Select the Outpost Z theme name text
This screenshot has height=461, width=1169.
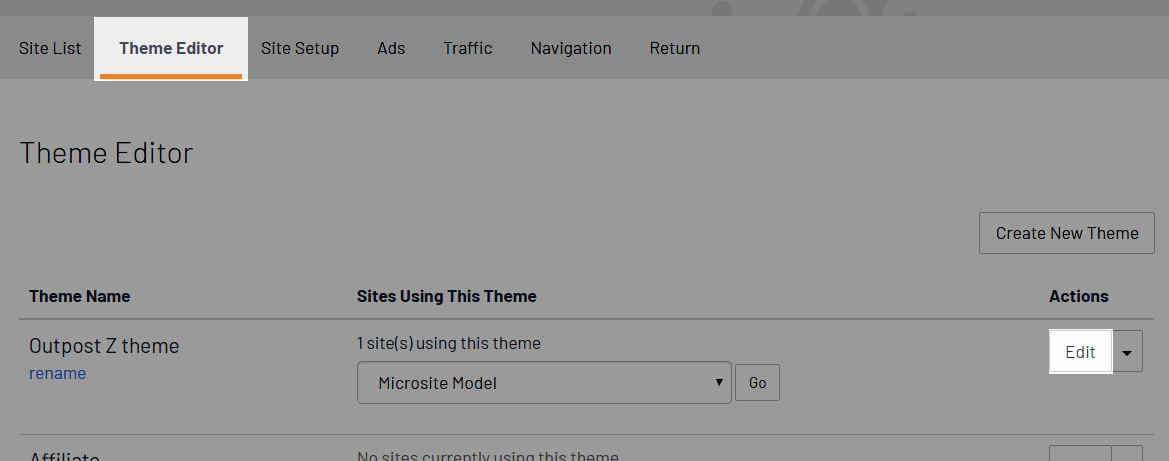tap(104, 346)
